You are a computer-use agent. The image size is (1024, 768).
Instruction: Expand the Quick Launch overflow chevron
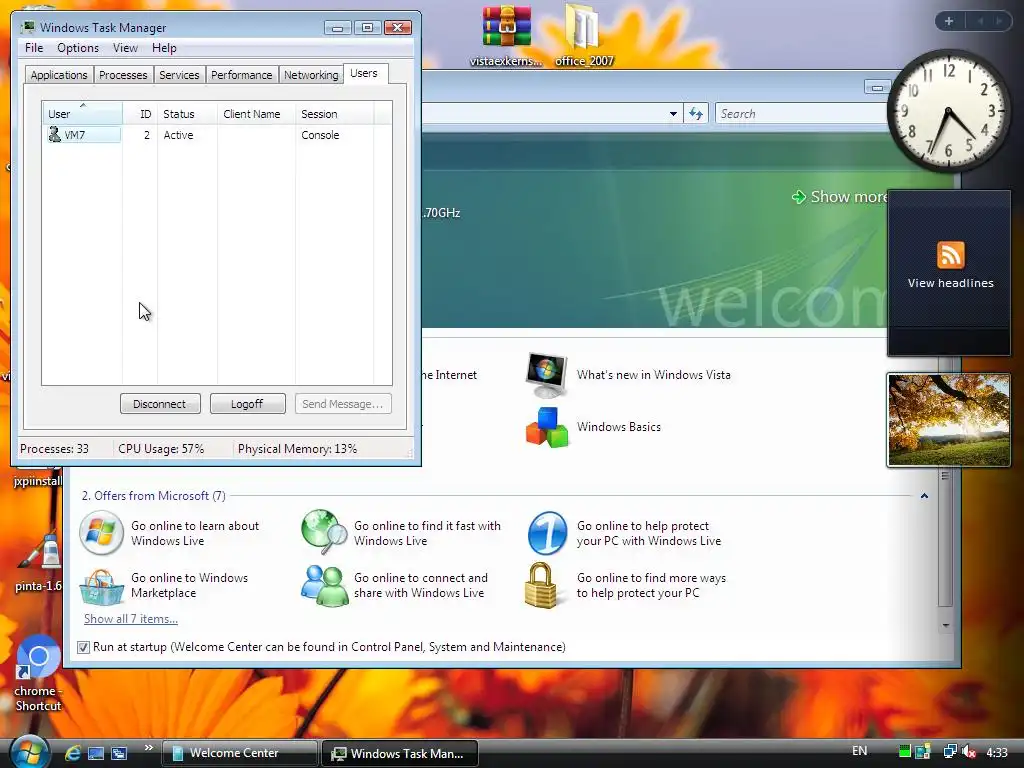click(x=148, y=748)
